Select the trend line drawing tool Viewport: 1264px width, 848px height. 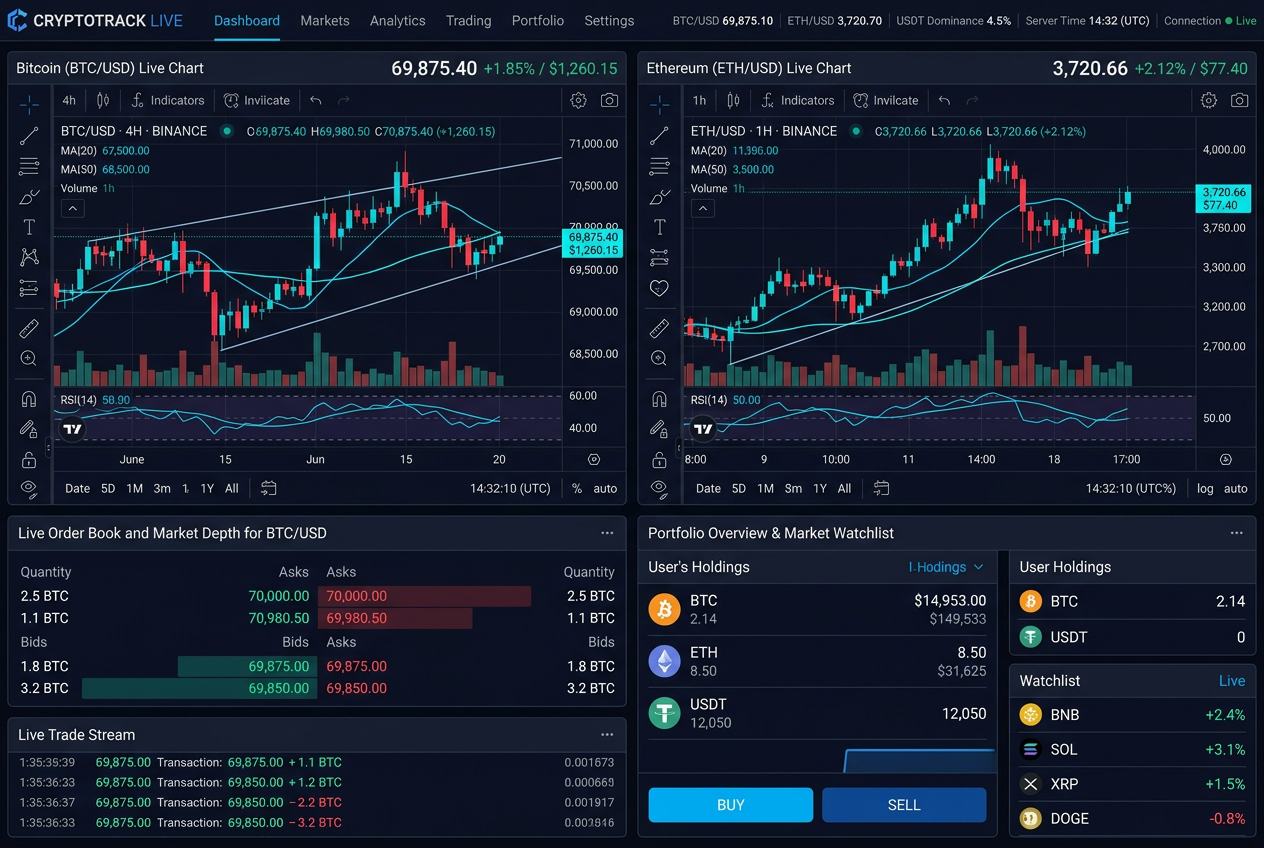point(29,135)
